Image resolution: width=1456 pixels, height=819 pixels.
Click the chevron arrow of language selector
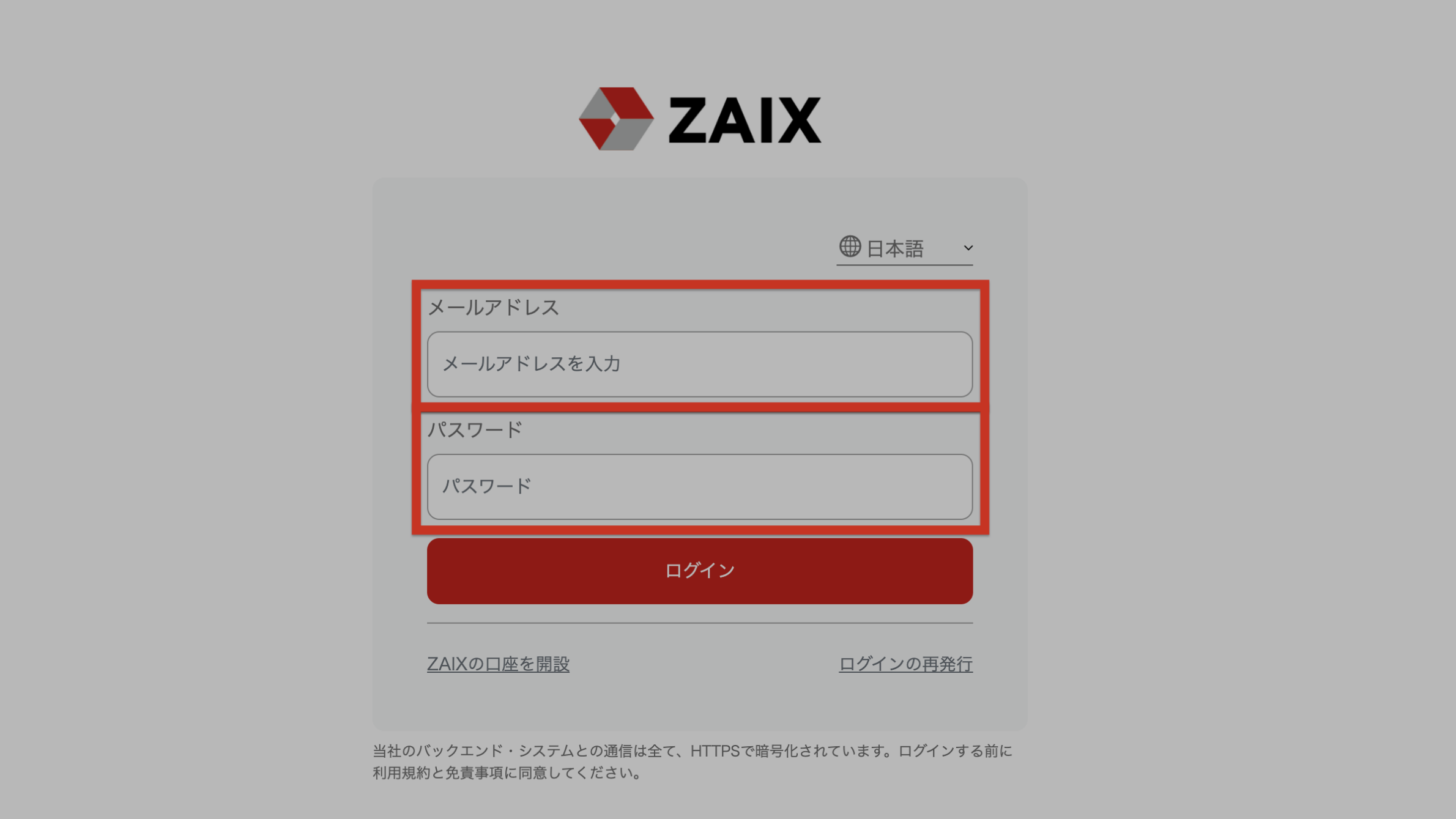tap(968, 248)
